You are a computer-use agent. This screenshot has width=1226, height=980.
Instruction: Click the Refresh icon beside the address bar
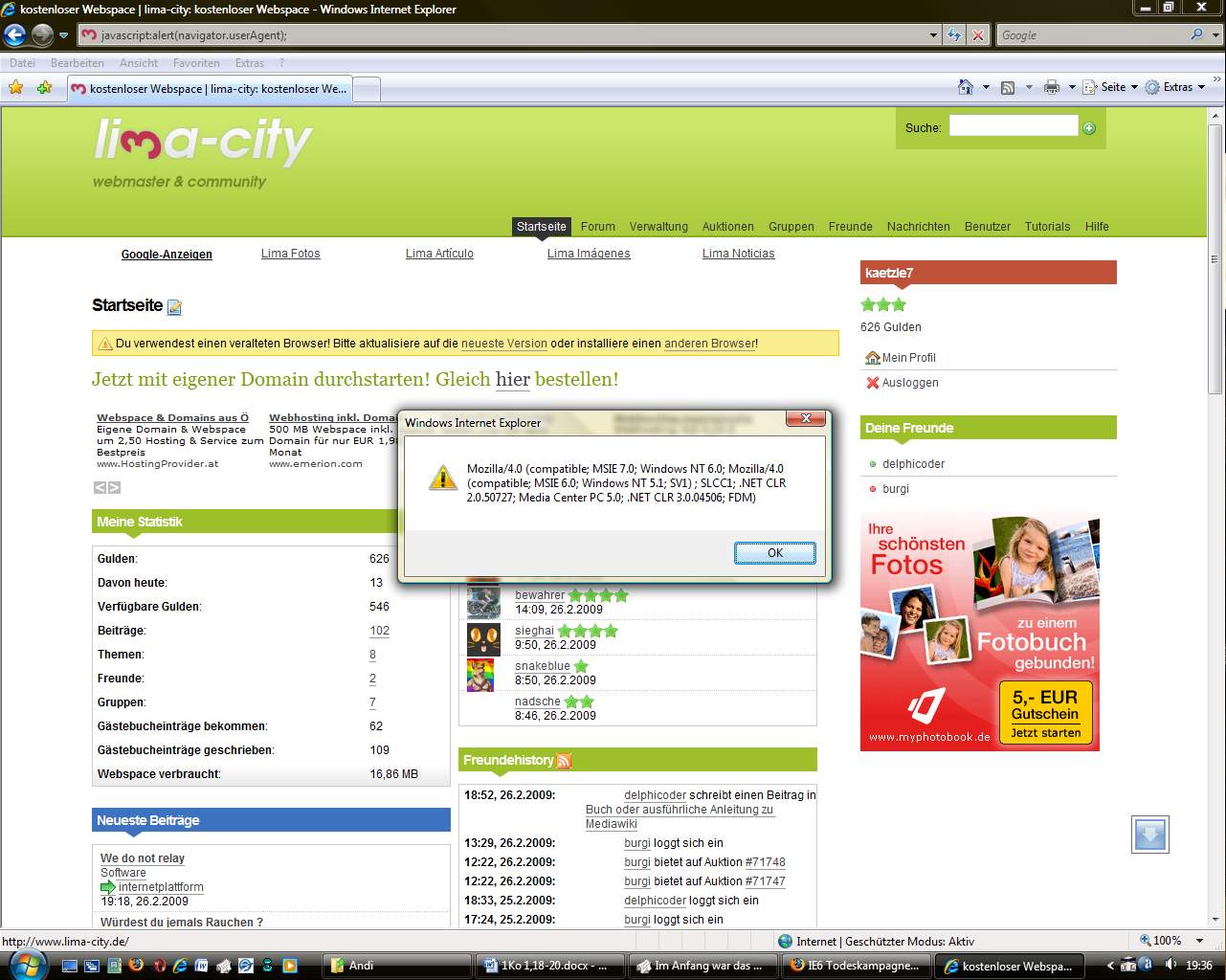[x=954, y=35]
